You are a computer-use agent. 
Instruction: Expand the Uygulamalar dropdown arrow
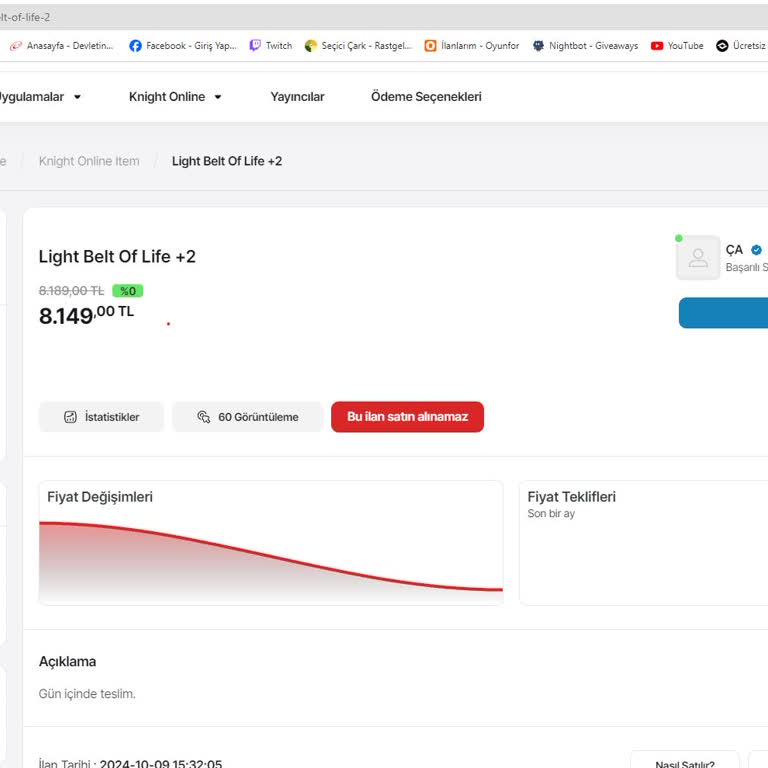77,97
